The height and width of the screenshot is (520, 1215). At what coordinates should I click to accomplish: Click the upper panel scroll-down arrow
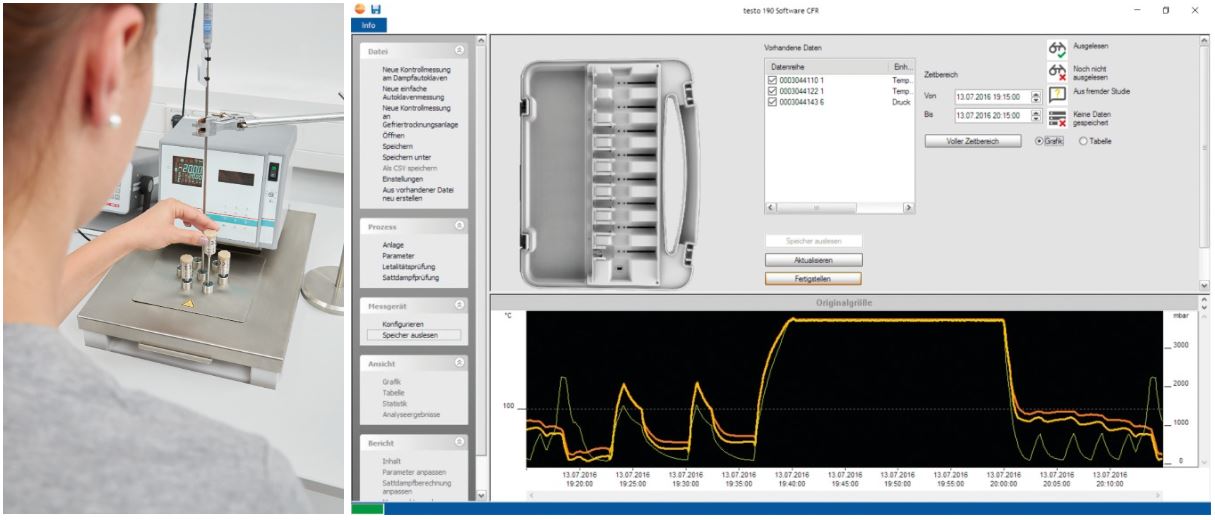1205,286
